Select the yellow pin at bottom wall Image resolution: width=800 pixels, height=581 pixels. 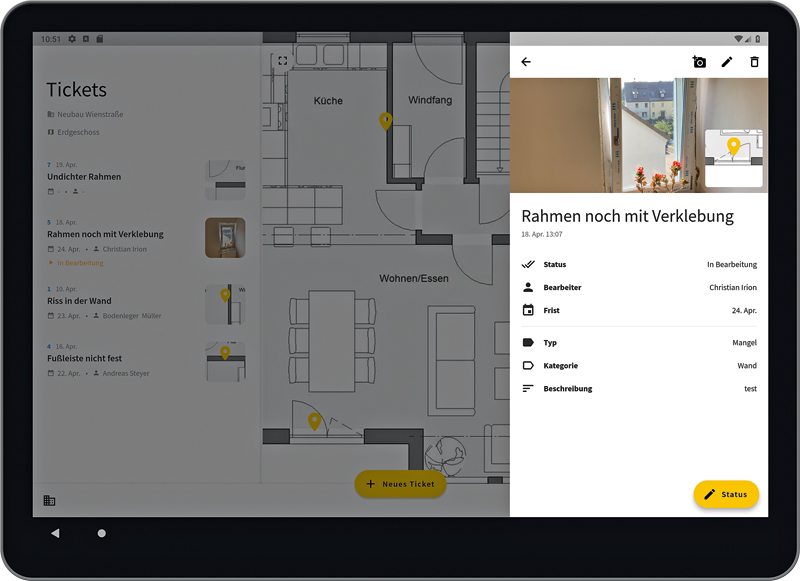314,422
